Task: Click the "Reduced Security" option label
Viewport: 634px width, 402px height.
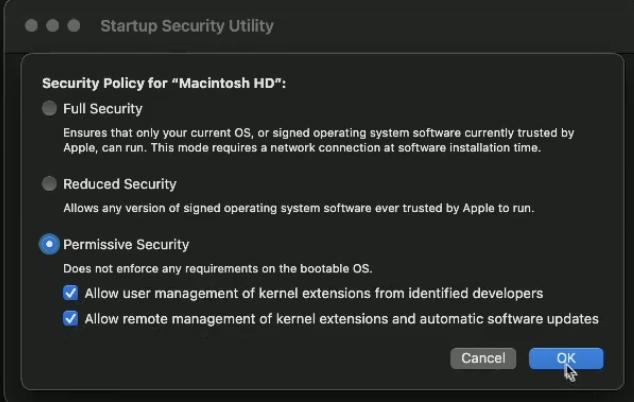Action: pyautogui.click(x=120, y=184)
